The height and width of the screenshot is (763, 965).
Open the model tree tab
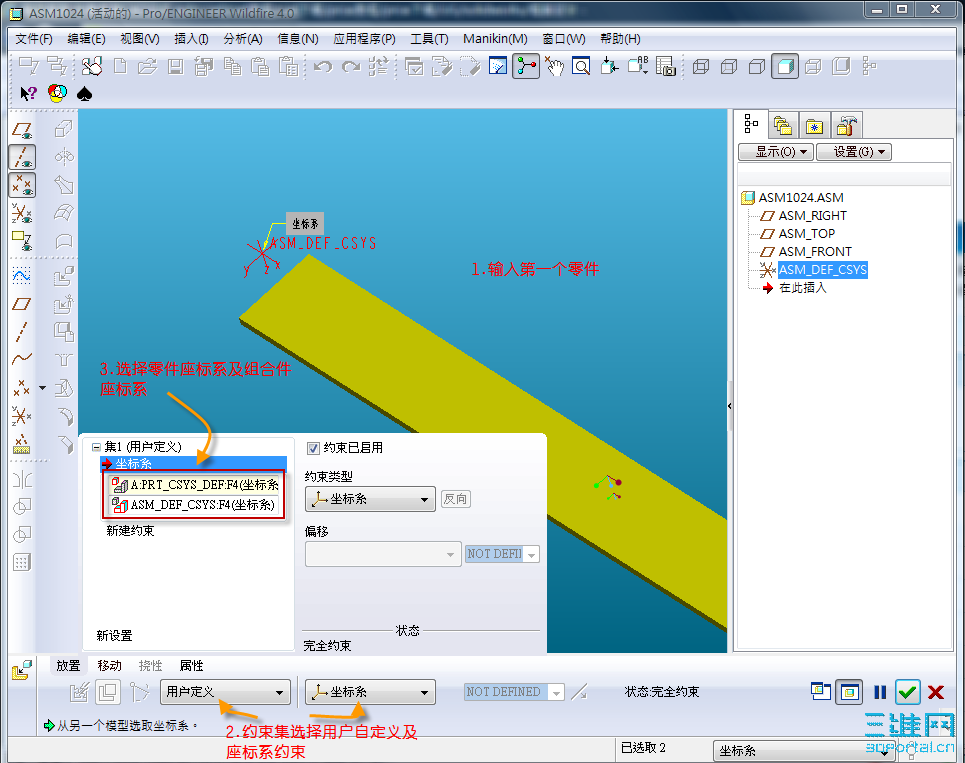pos(751,125)
